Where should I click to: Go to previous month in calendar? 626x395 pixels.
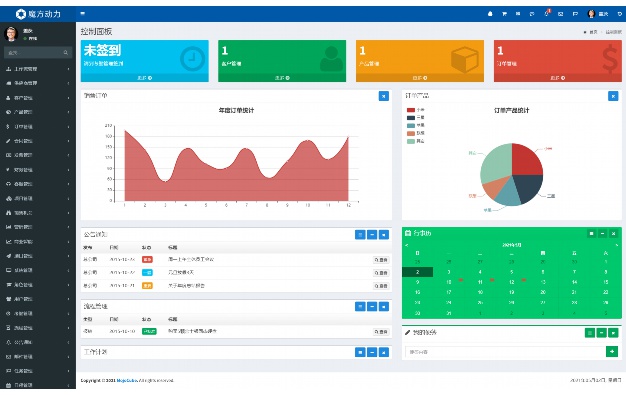(407, 245)
